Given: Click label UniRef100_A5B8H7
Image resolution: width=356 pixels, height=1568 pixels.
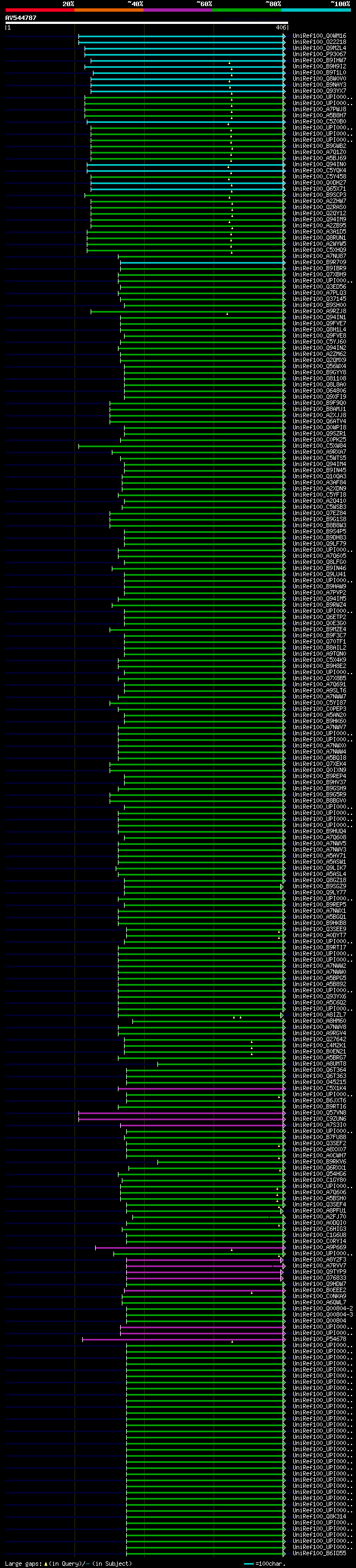Looking at the screenshot, I should pos(319,116).
